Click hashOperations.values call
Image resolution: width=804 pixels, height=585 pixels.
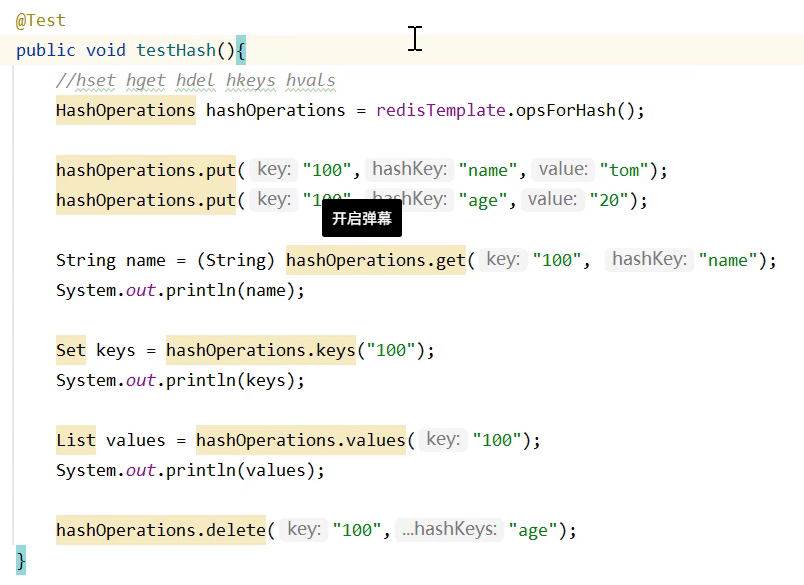coord(301,440)
